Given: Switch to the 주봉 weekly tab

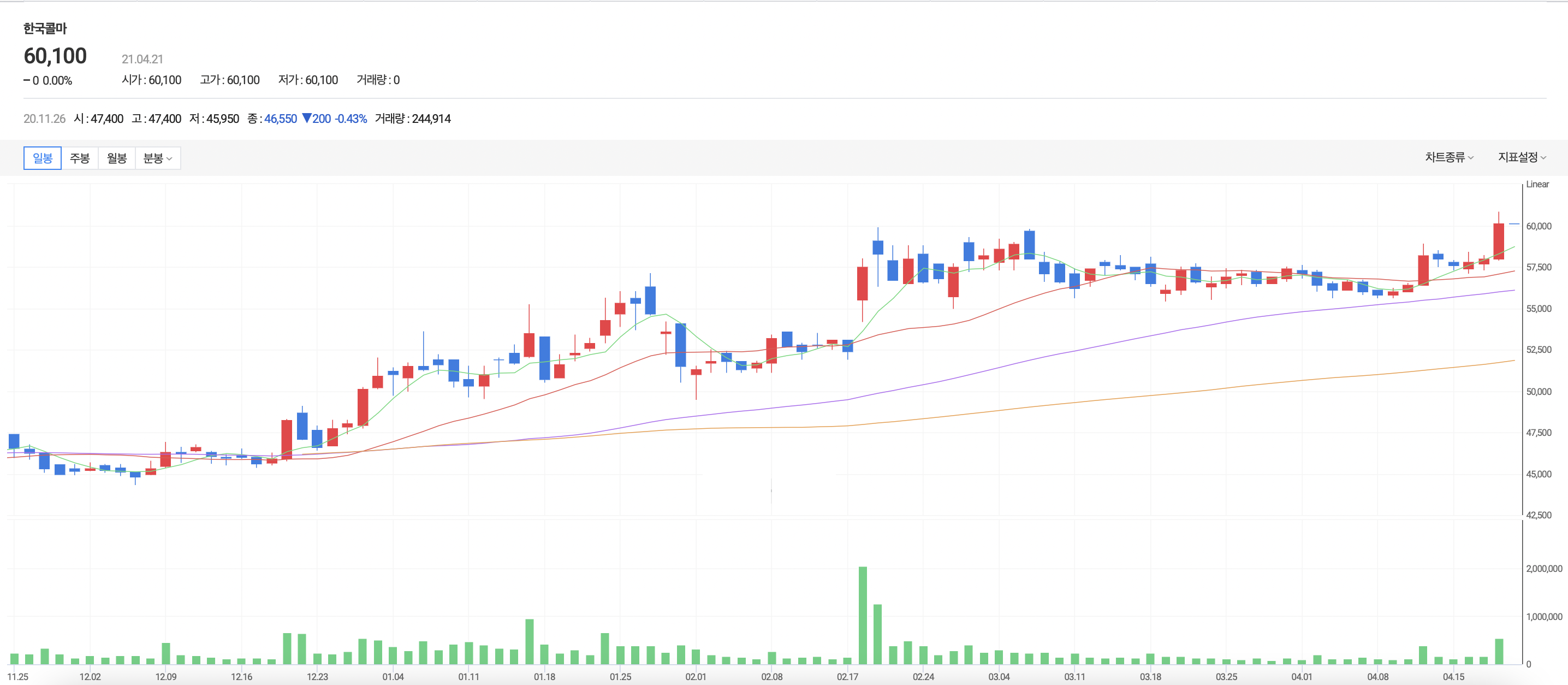Looking at the screenshot, I should click(x=80, y=158).
